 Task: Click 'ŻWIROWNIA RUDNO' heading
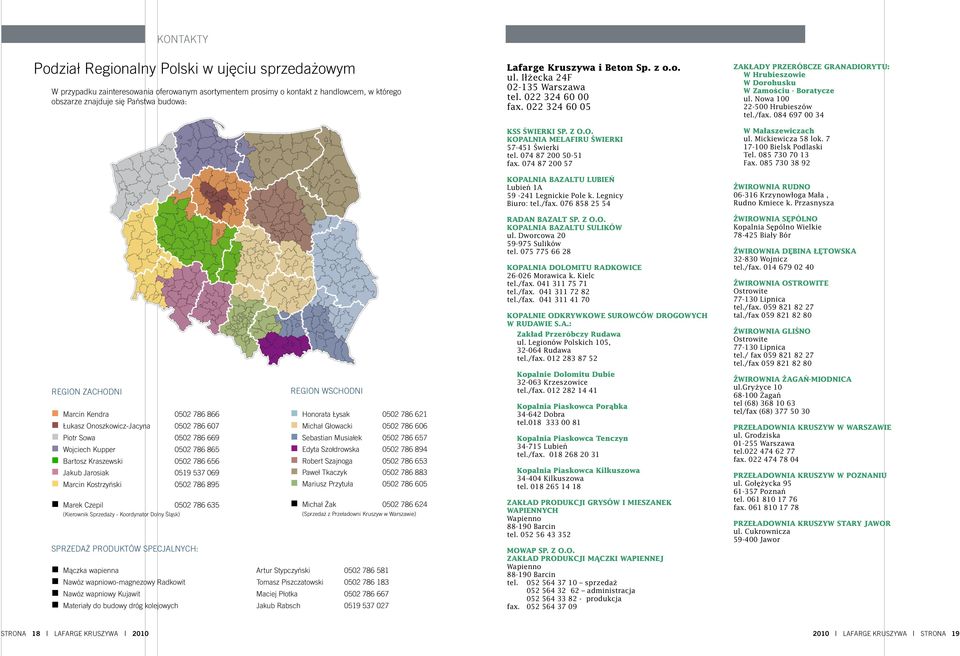coord(771,187)
